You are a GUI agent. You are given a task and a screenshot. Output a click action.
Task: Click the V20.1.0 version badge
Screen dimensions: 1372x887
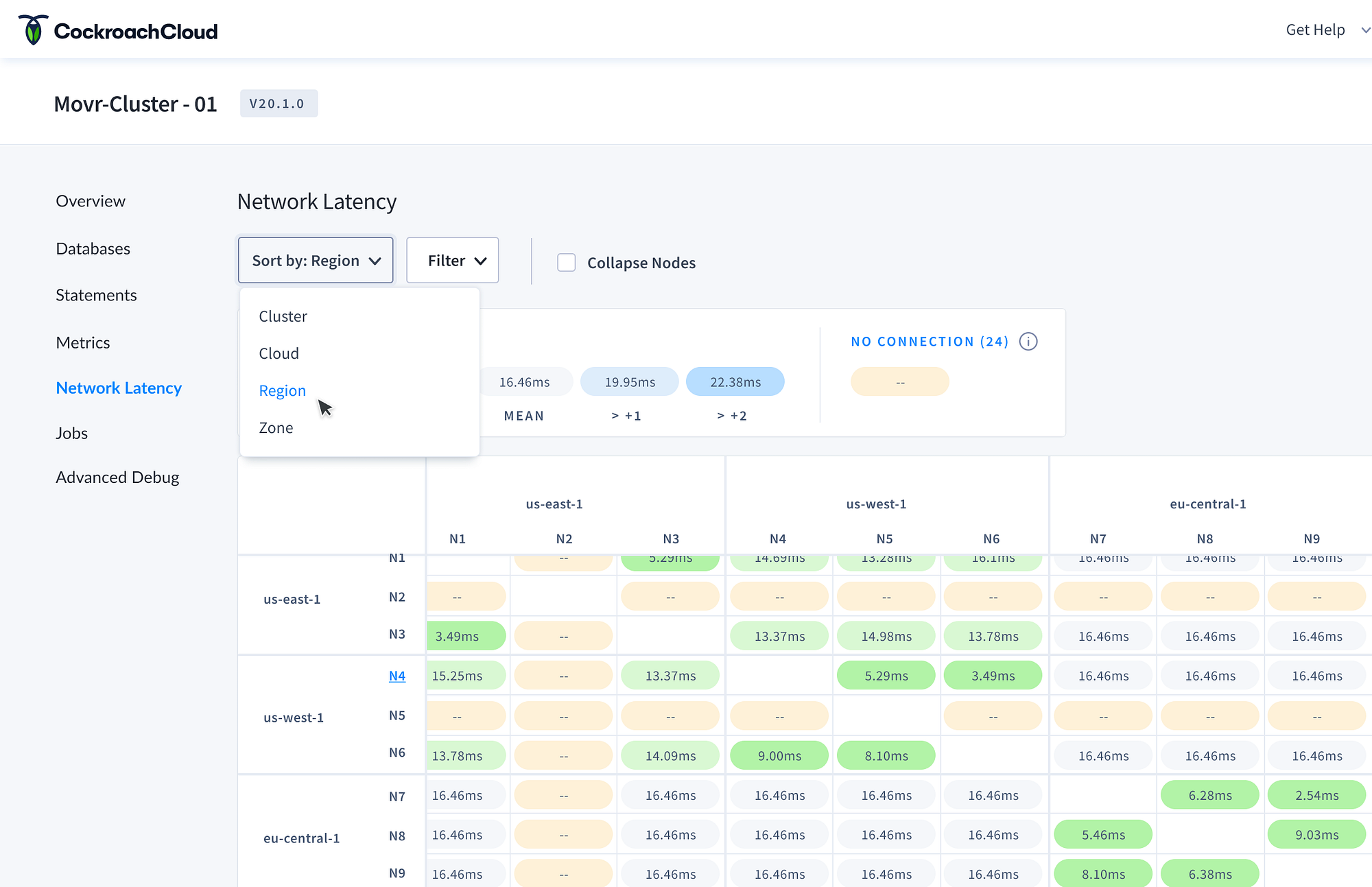point(279,103)
